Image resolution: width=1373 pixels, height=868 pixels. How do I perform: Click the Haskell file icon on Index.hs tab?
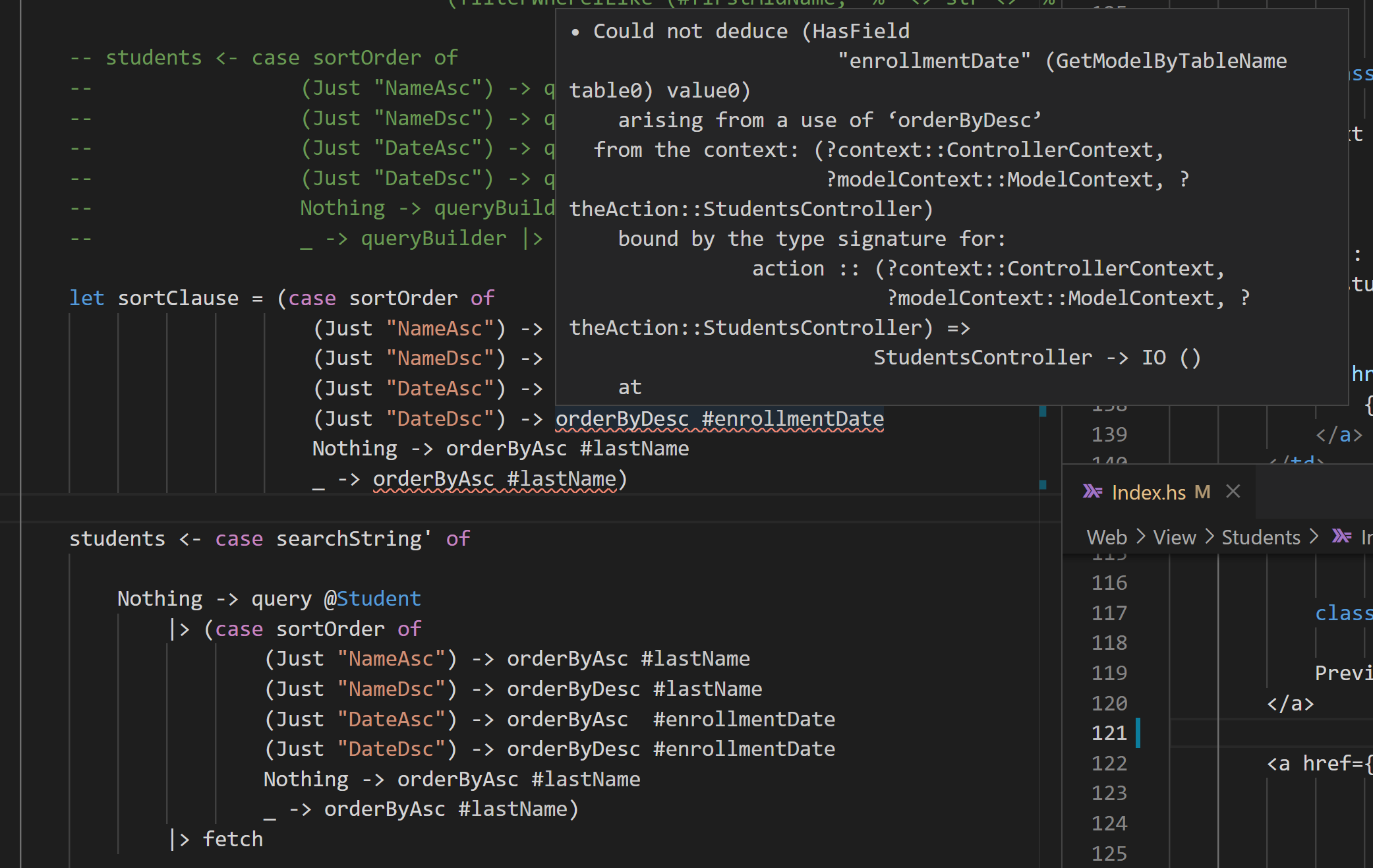tap(1092, 492)
